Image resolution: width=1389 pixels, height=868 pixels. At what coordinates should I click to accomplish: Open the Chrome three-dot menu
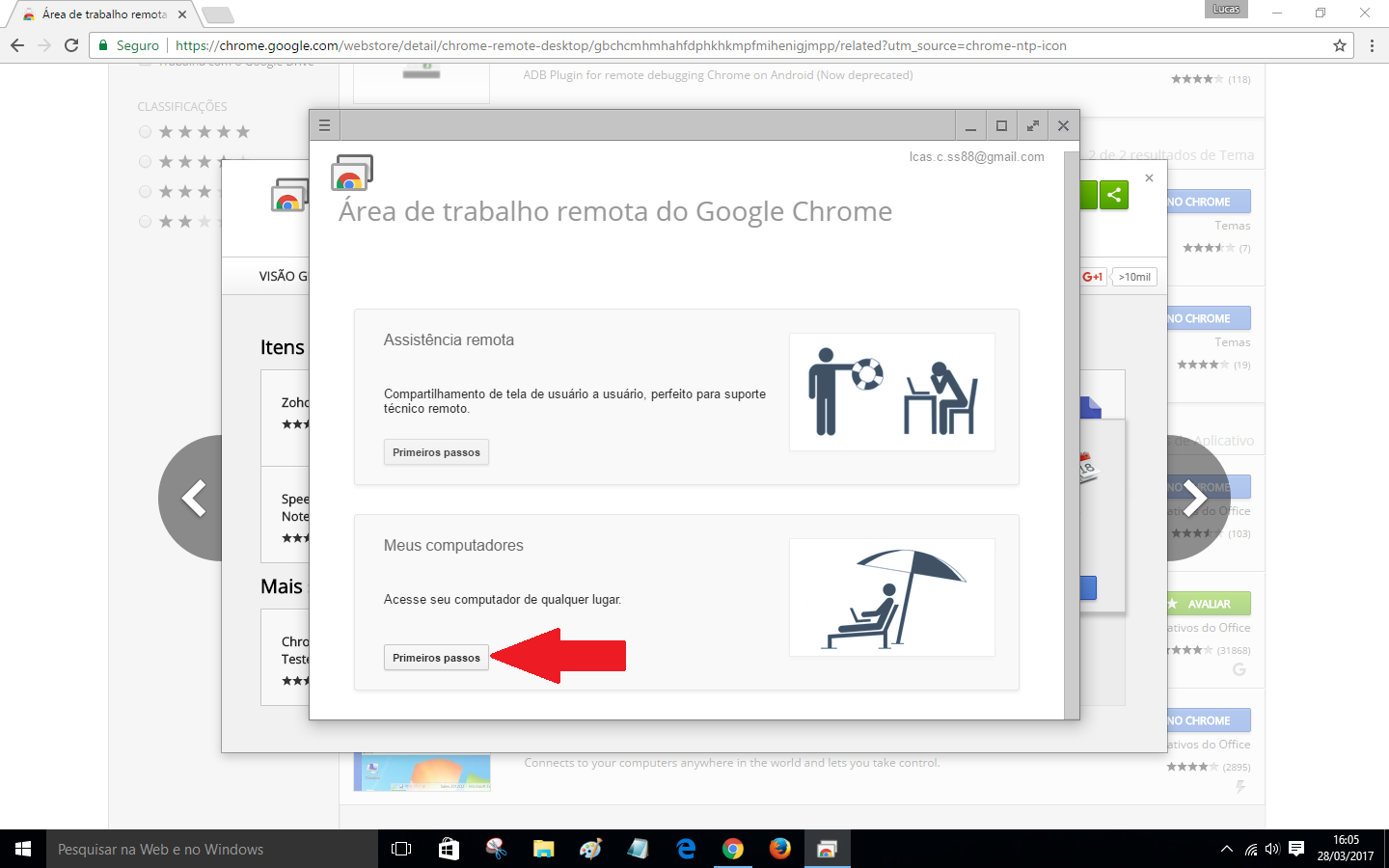pyautogui.click(x=1372, y=45)
